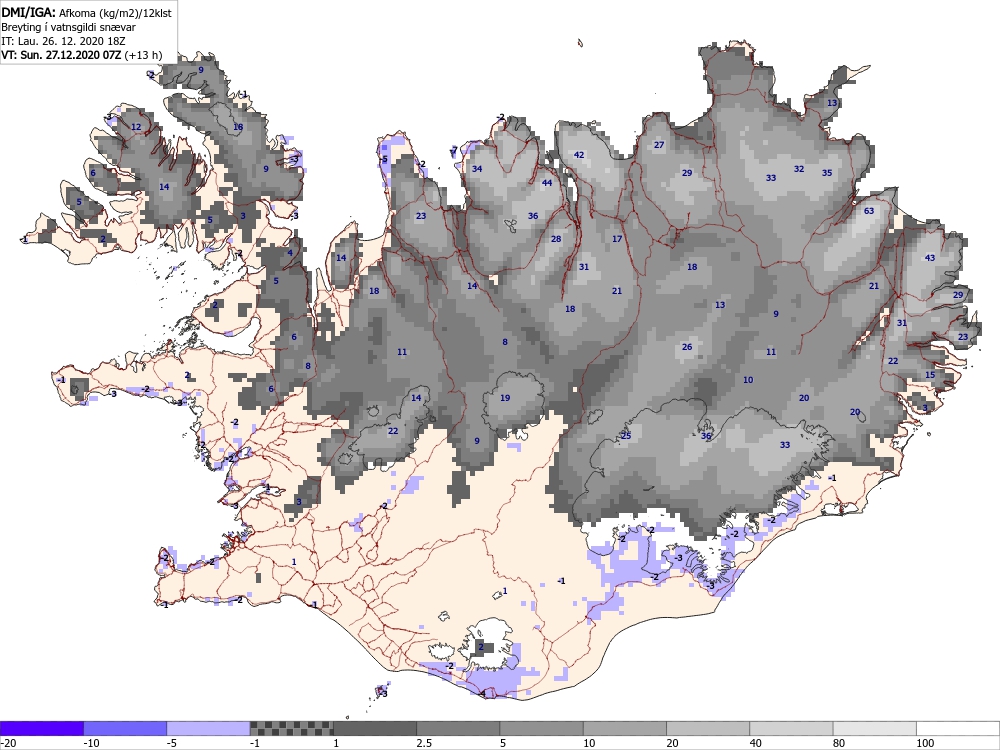
Task: Select the darkest gray 1 to 2.5 legend swatch
Action: (375, 728)
